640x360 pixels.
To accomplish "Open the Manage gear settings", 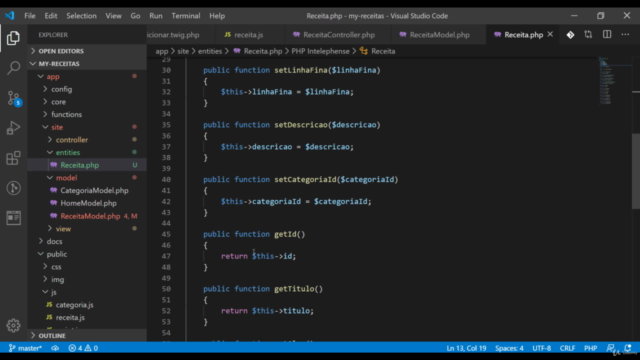I will pyautogui.click(x=13, y=325).
